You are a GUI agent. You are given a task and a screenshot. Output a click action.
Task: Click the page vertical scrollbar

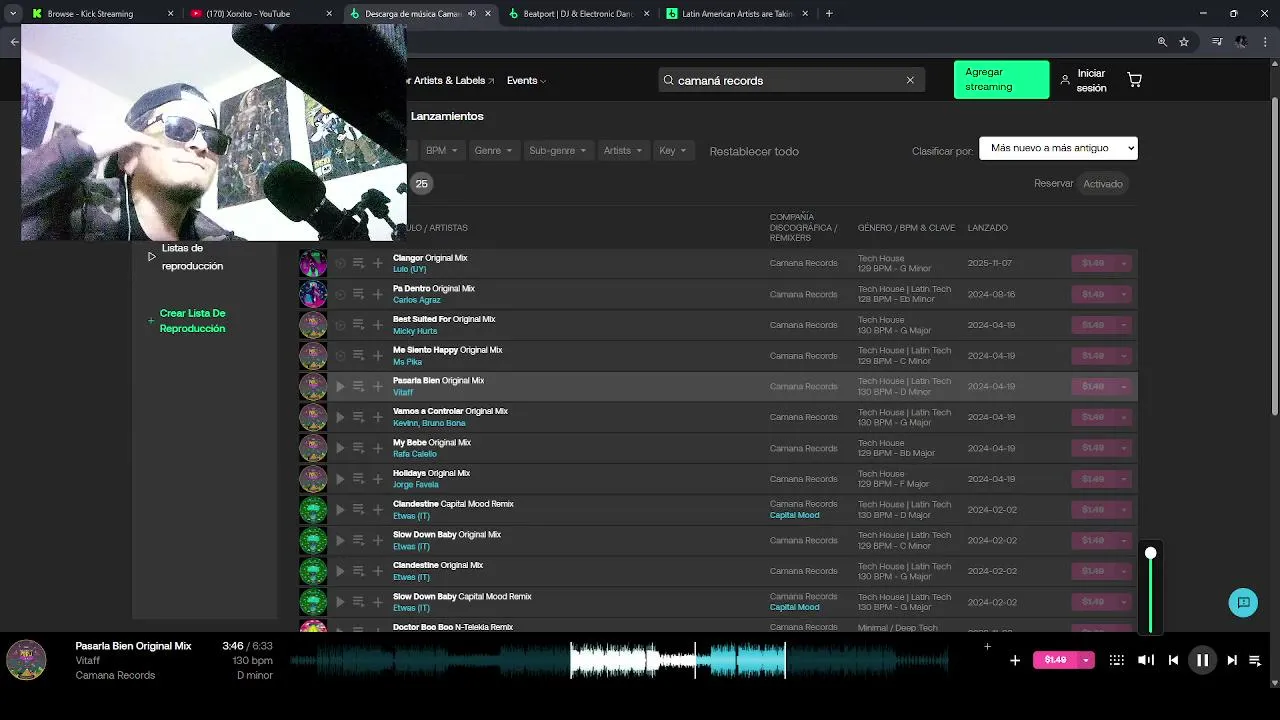click(1274, 258)
